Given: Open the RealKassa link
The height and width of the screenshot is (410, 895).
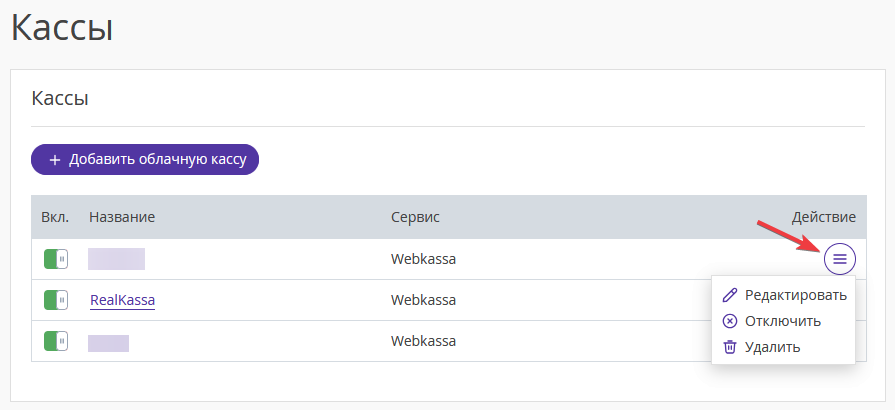Looking at the screenshot, I should pos(123,300).
